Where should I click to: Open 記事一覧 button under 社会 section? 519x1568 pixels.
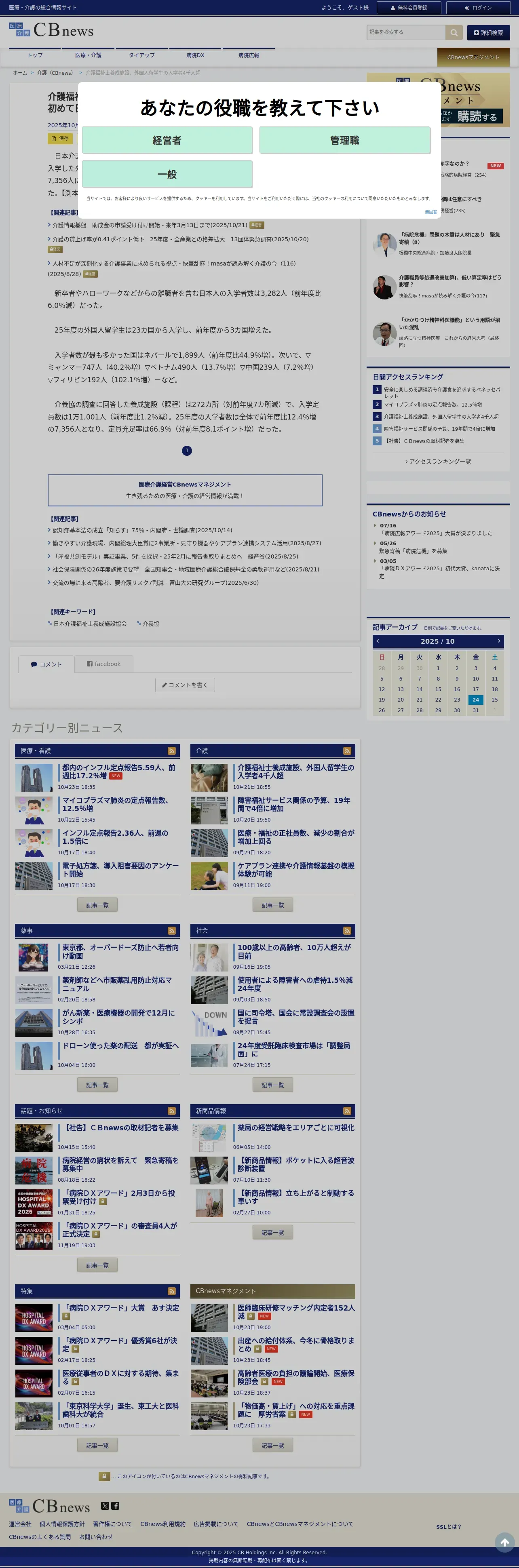273,1085
